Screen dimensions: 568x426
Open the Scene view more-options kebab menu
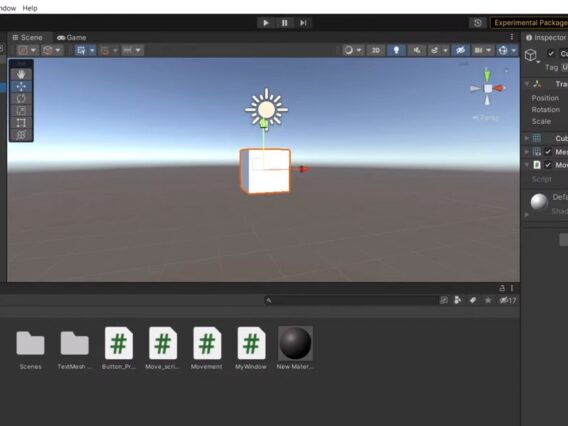pyautogui.click(x=511, y=37)
